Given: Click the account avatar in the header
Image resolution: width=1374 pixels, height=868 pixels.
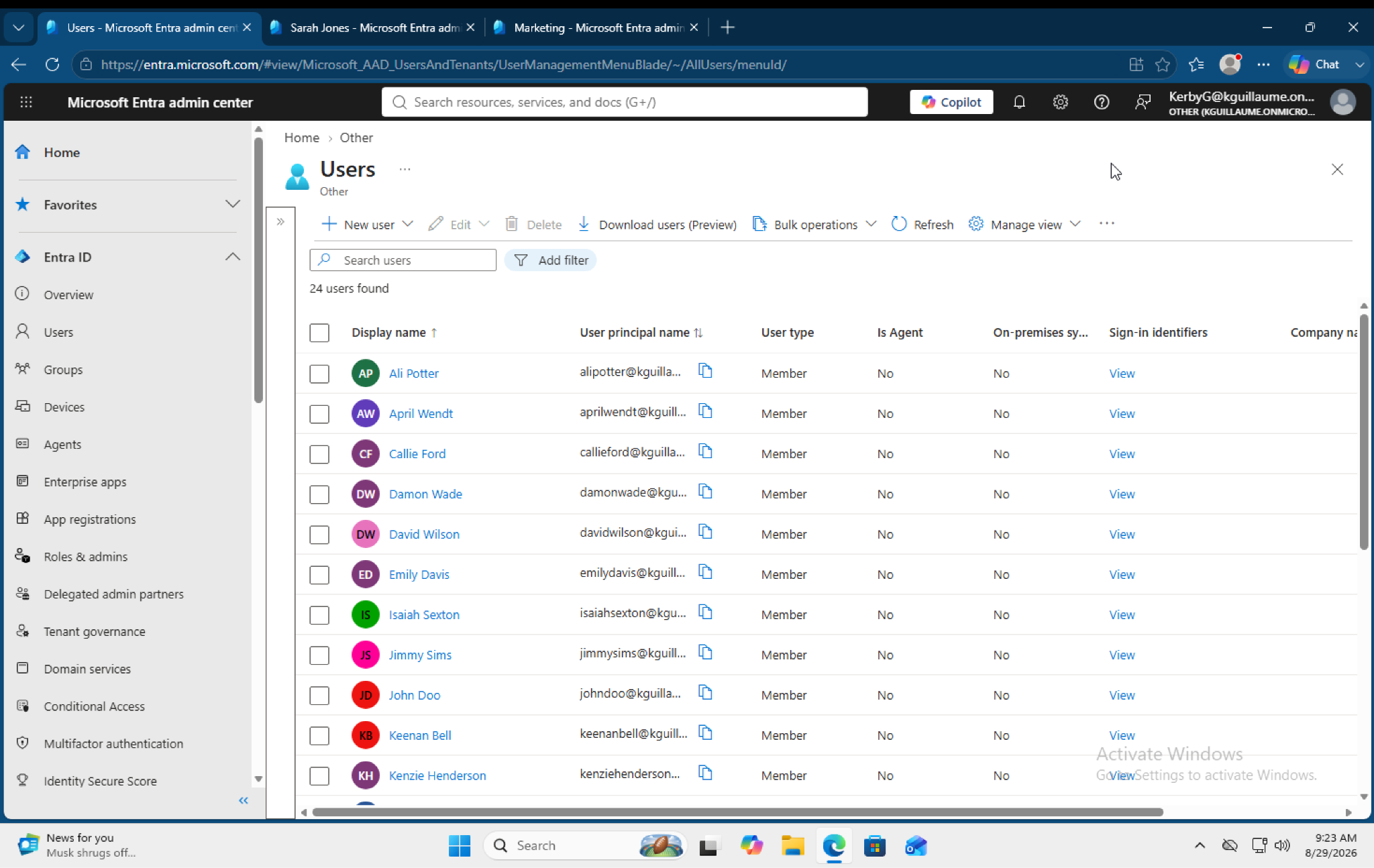Looking at the screenshot, I should click(1342, 102).
